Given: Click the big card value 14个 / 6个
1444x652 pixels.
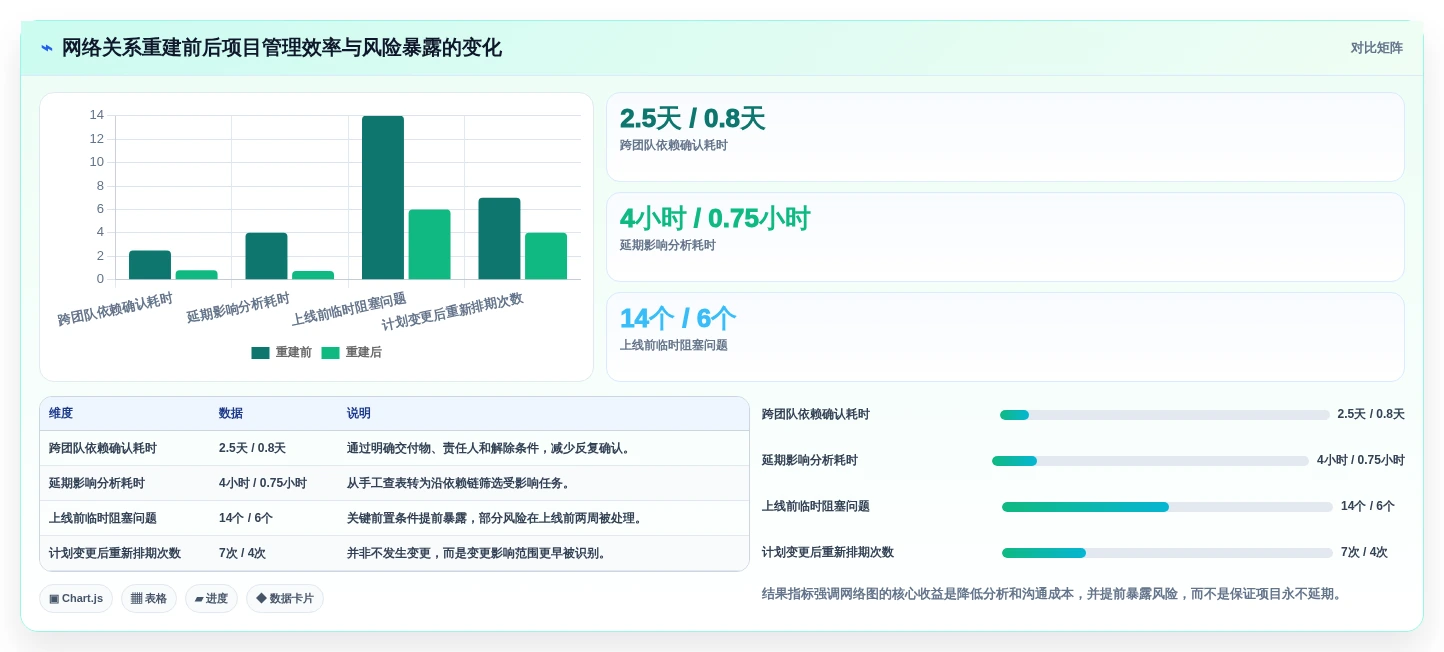Looking at the screenshot, I should click(677, 319).
